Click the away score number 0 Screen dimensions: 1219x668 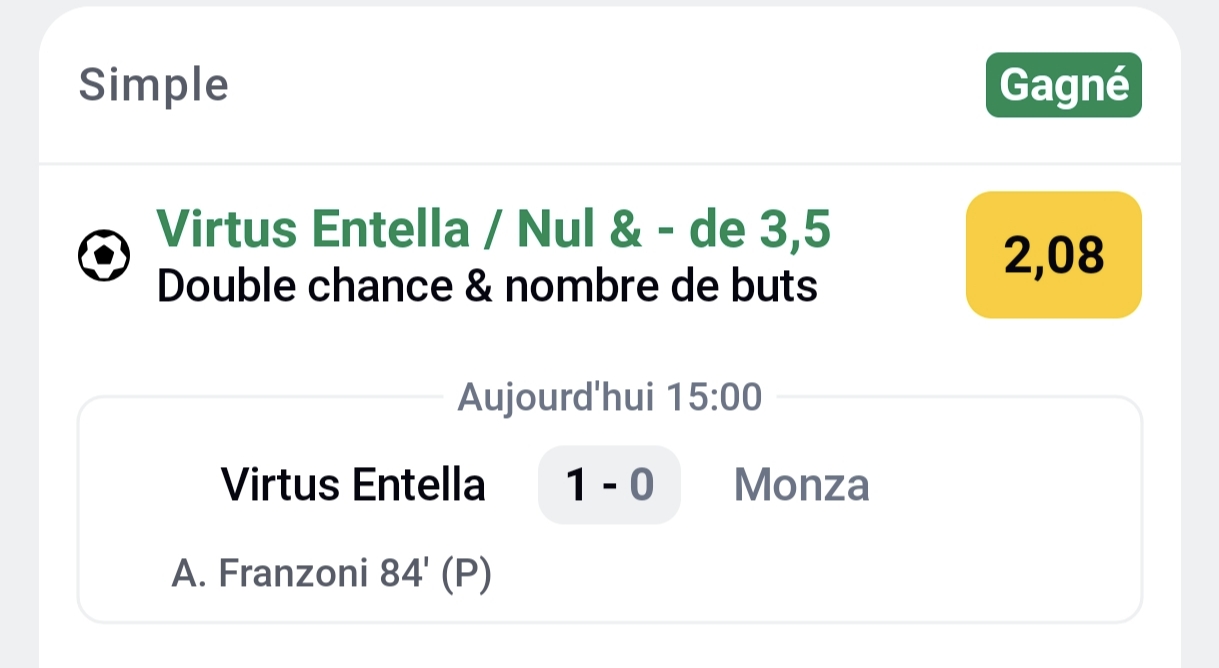click(642, 486)
